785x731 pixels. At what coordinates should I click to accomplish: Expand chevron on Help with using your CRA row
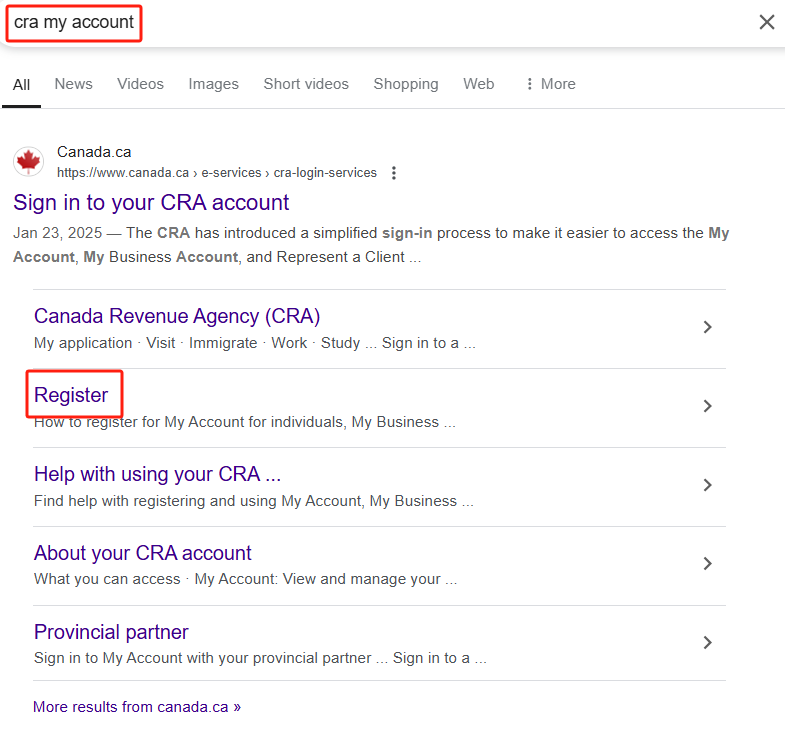coord(707,485)
